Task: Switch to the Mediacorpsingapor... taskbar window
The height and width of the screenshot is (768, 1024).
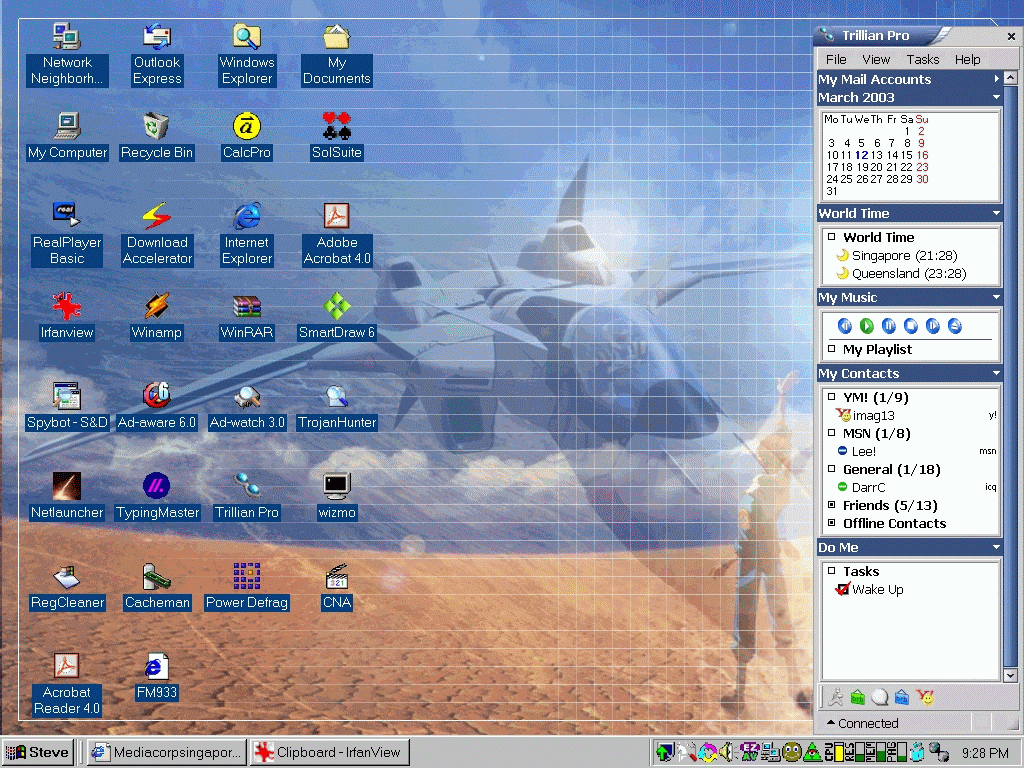Action: (167, 752)
